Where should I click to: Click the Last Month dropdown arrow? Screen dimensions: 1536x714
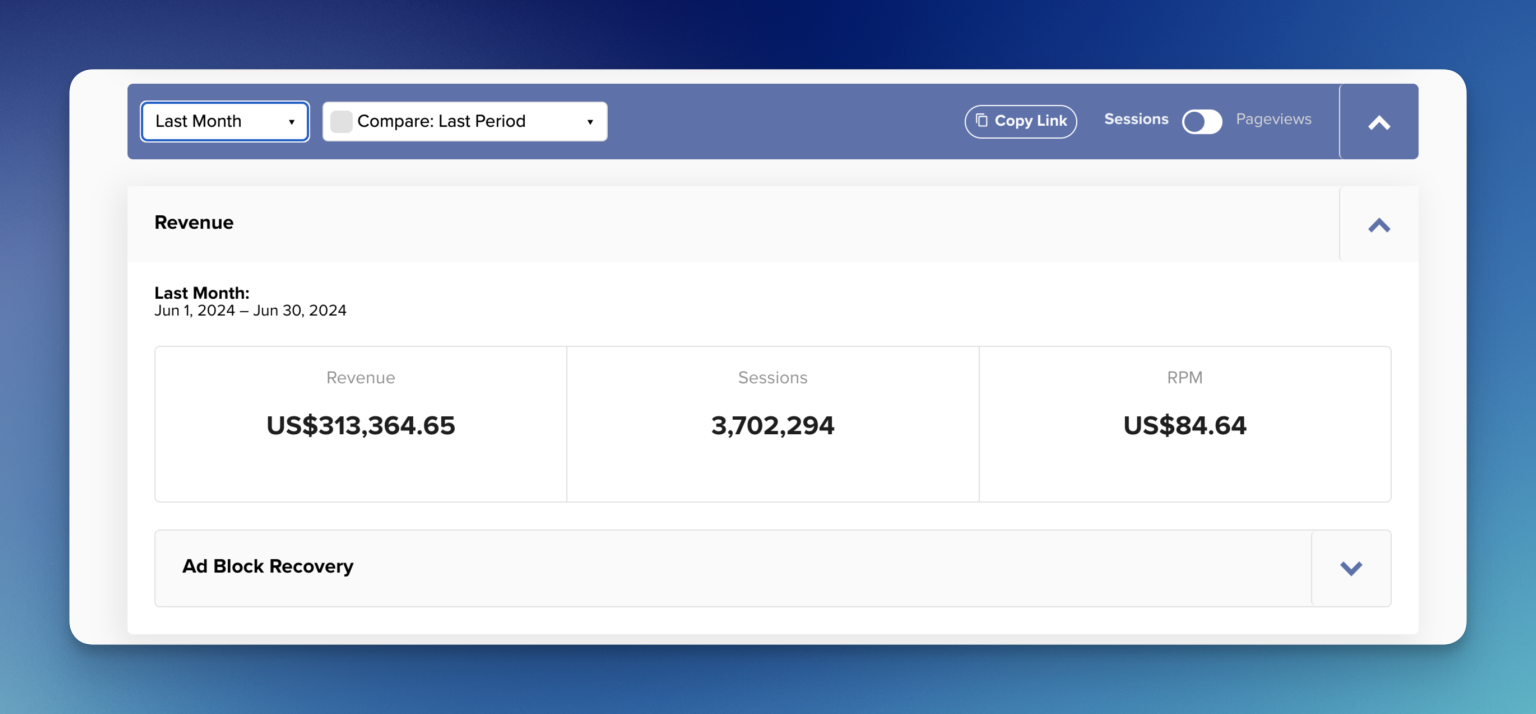coord(291,122)
